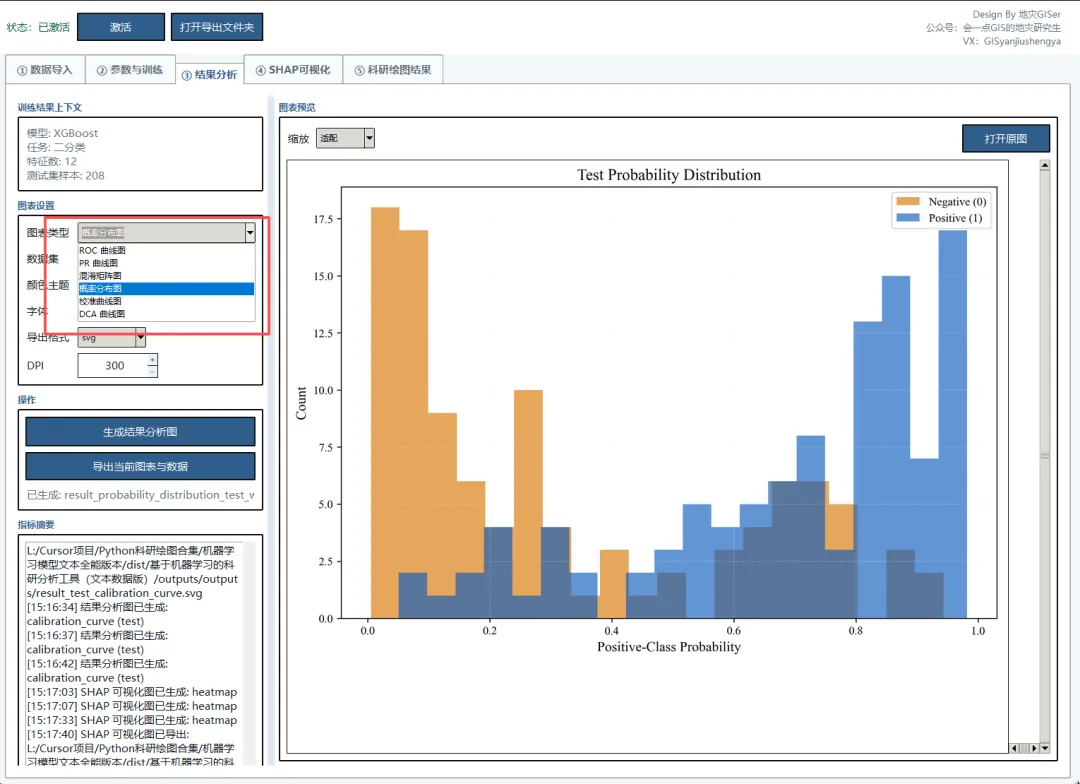This screenshot has width=1080, height=784.
Task: Open the ④ SHAP可视化 tab
Action: click(x=293, y=70)
